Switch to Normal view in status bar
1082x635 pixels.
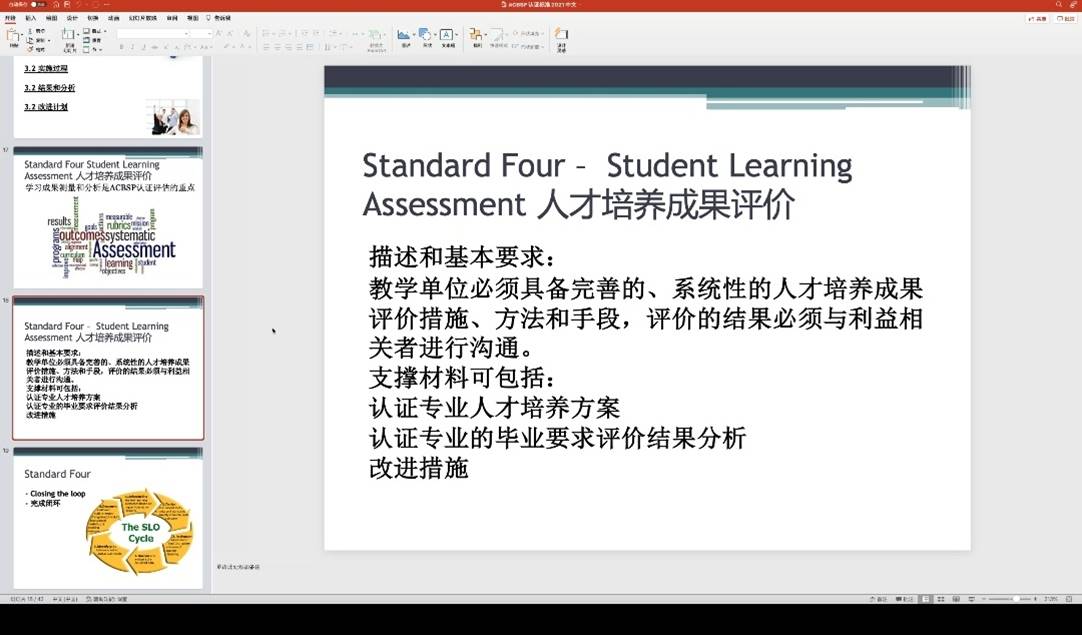(x=927, y=599)
